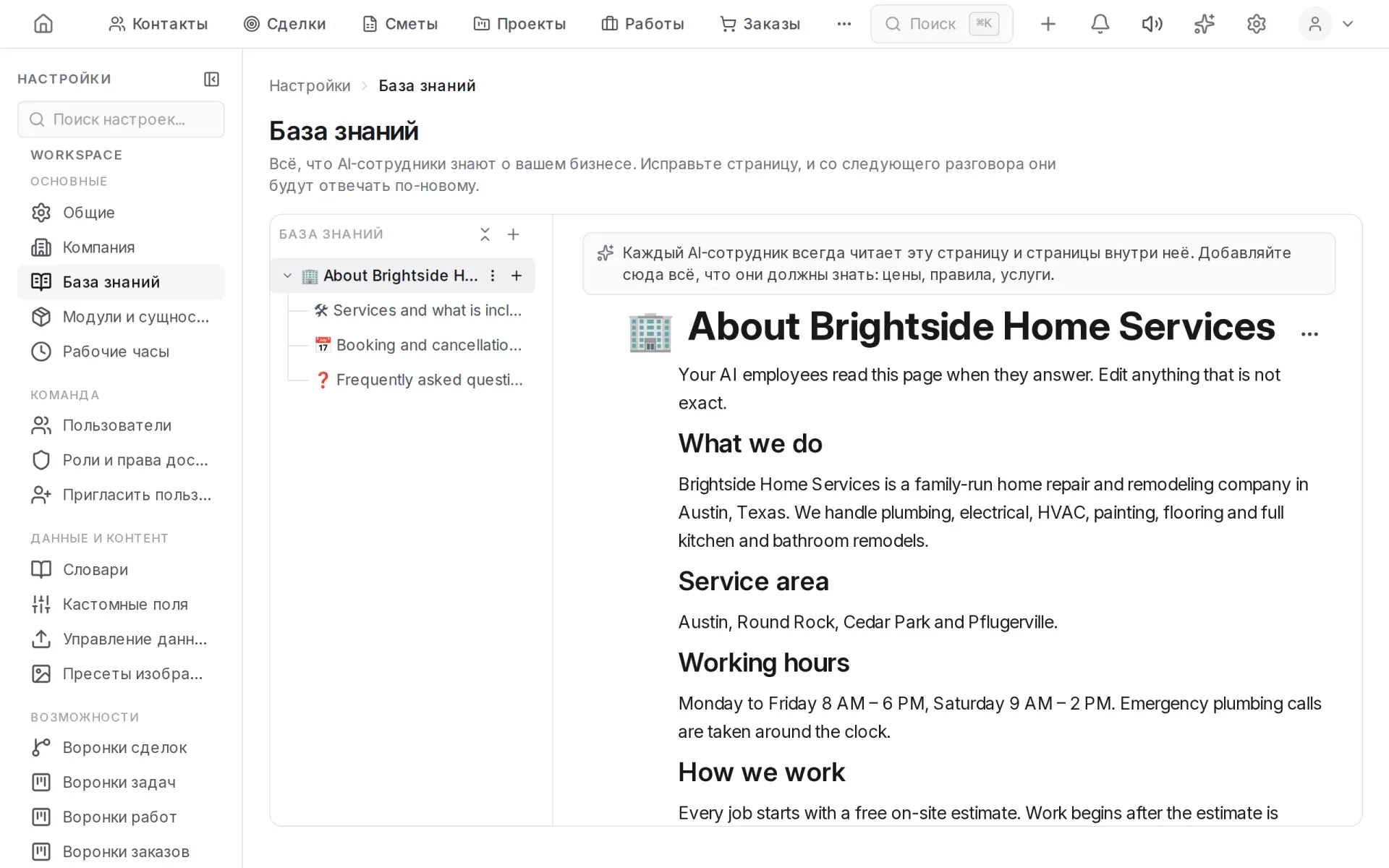Image resolution: width=1389 pixels, height=868 pixels.
Task: Expand the user account dropdown chevron
Action: pos(1347,24)
